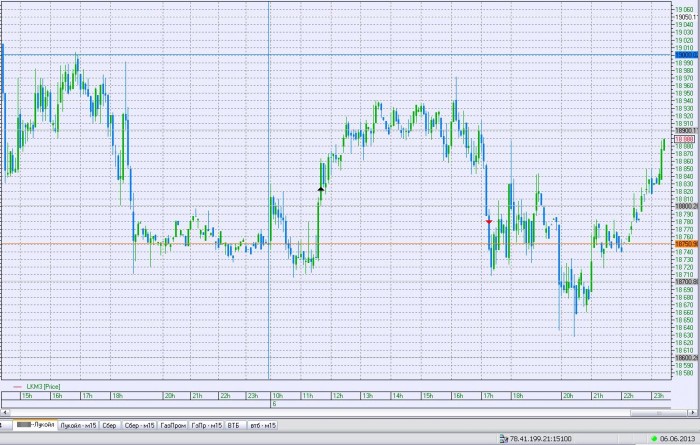
Task: Click the server address 78.41.199.21:15100
Action: pyautogui.click(x=540, y=439)
